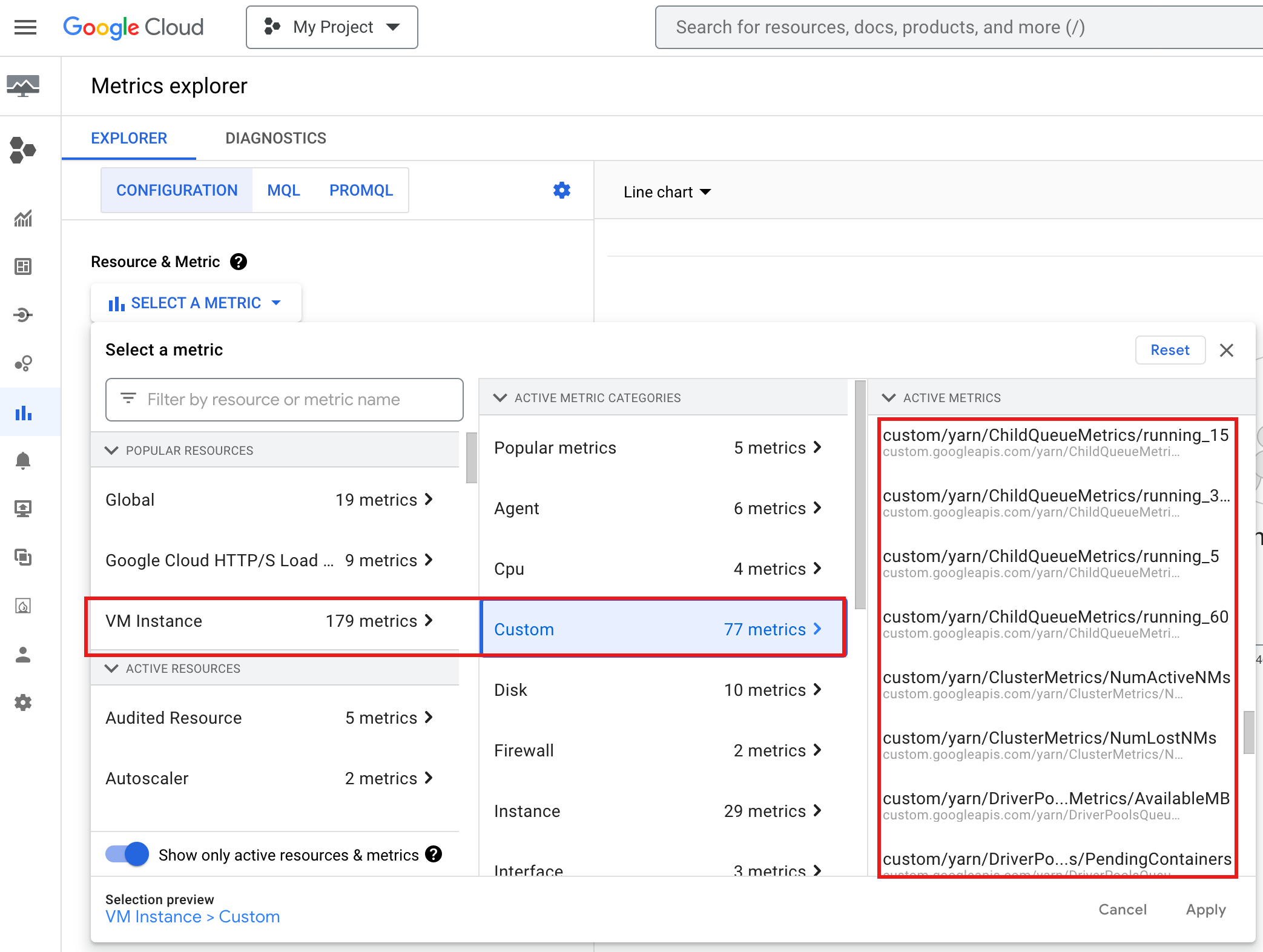
Task: Collapse the Popular Resources section
Action: pyautogui.click(x=111, y=451)
